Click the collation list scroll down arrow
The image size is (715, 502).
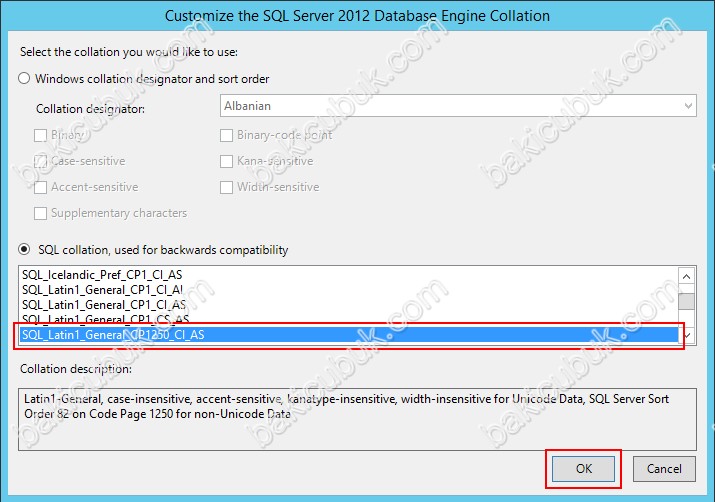(x=687, y=336)
